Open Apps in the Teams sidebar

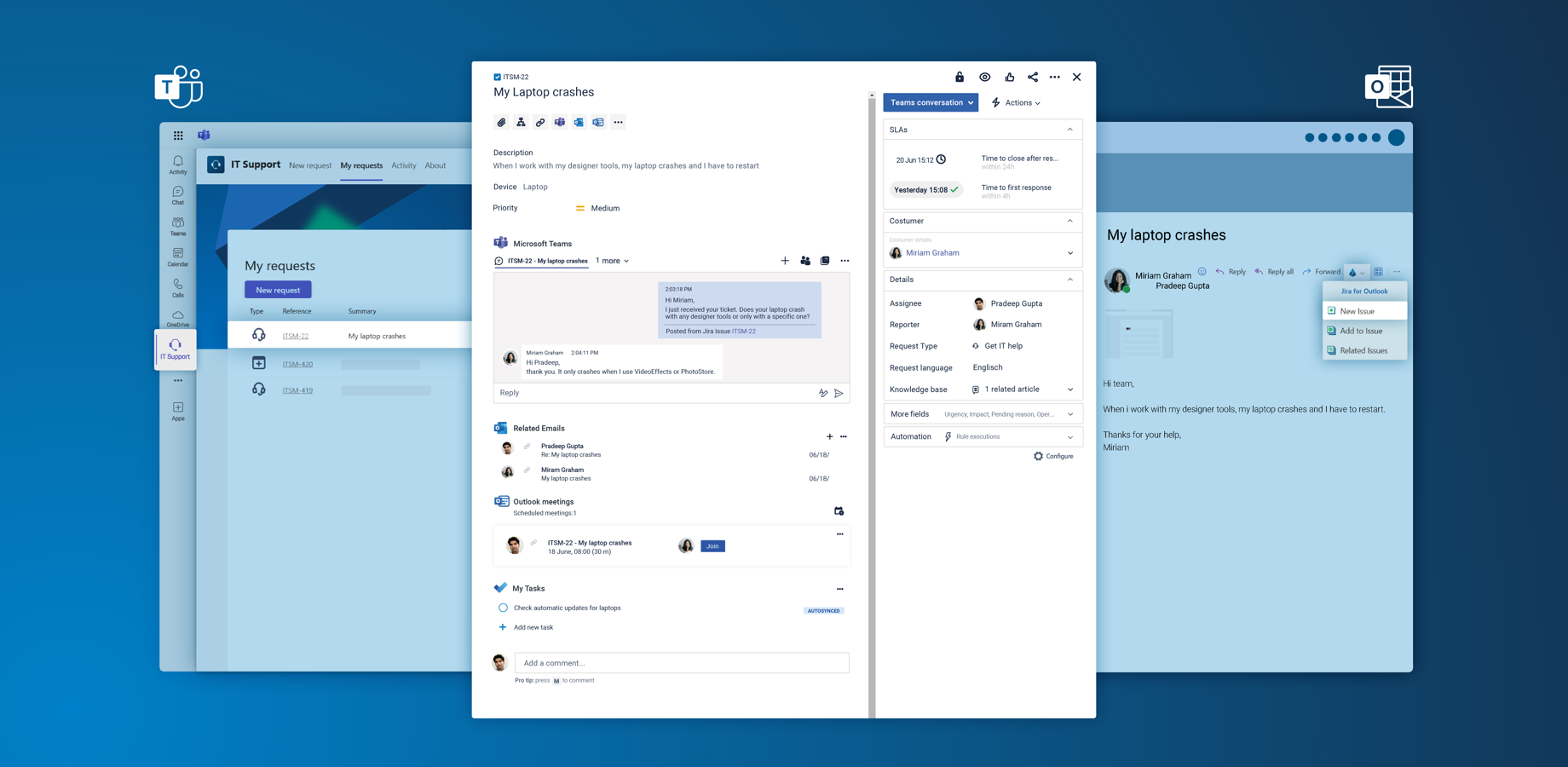click(178, 412)
